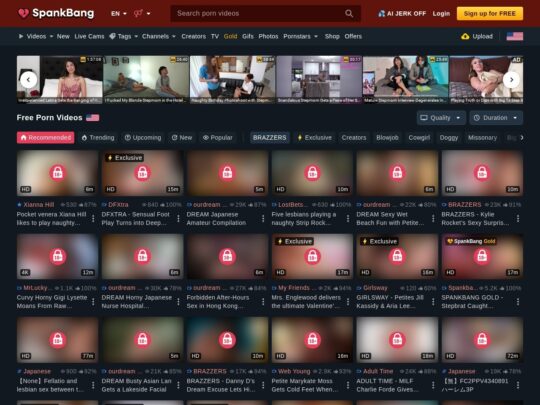The height and width of the screenshot is (405, 540).
Task: Expand the Channels menu
Action: pos(159,36)
